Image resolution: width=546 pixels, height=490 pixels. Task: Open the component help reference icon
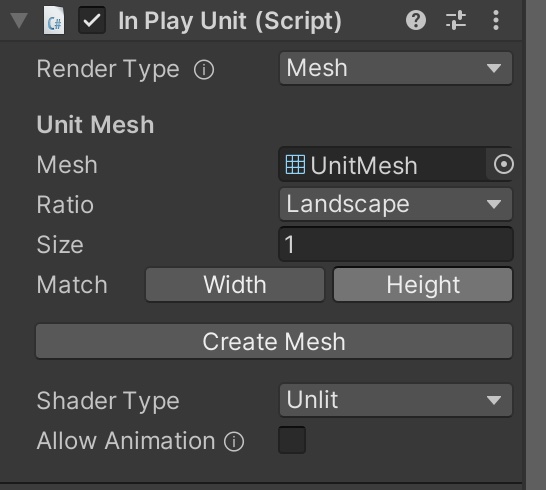tap(415, 20)
